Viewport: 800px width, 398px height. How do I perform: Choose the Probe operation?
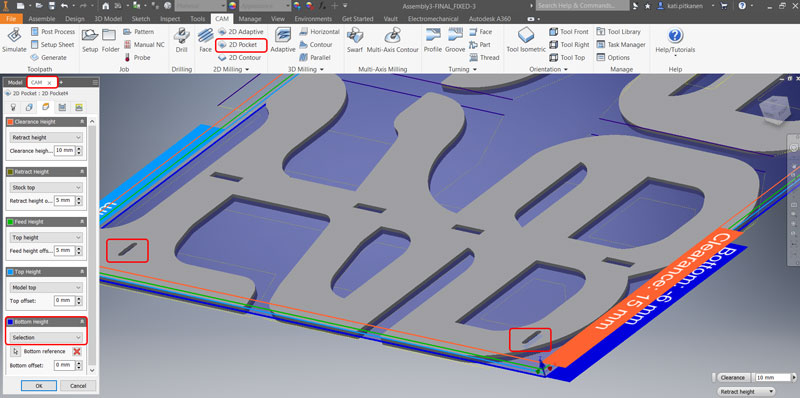(137, 58)
